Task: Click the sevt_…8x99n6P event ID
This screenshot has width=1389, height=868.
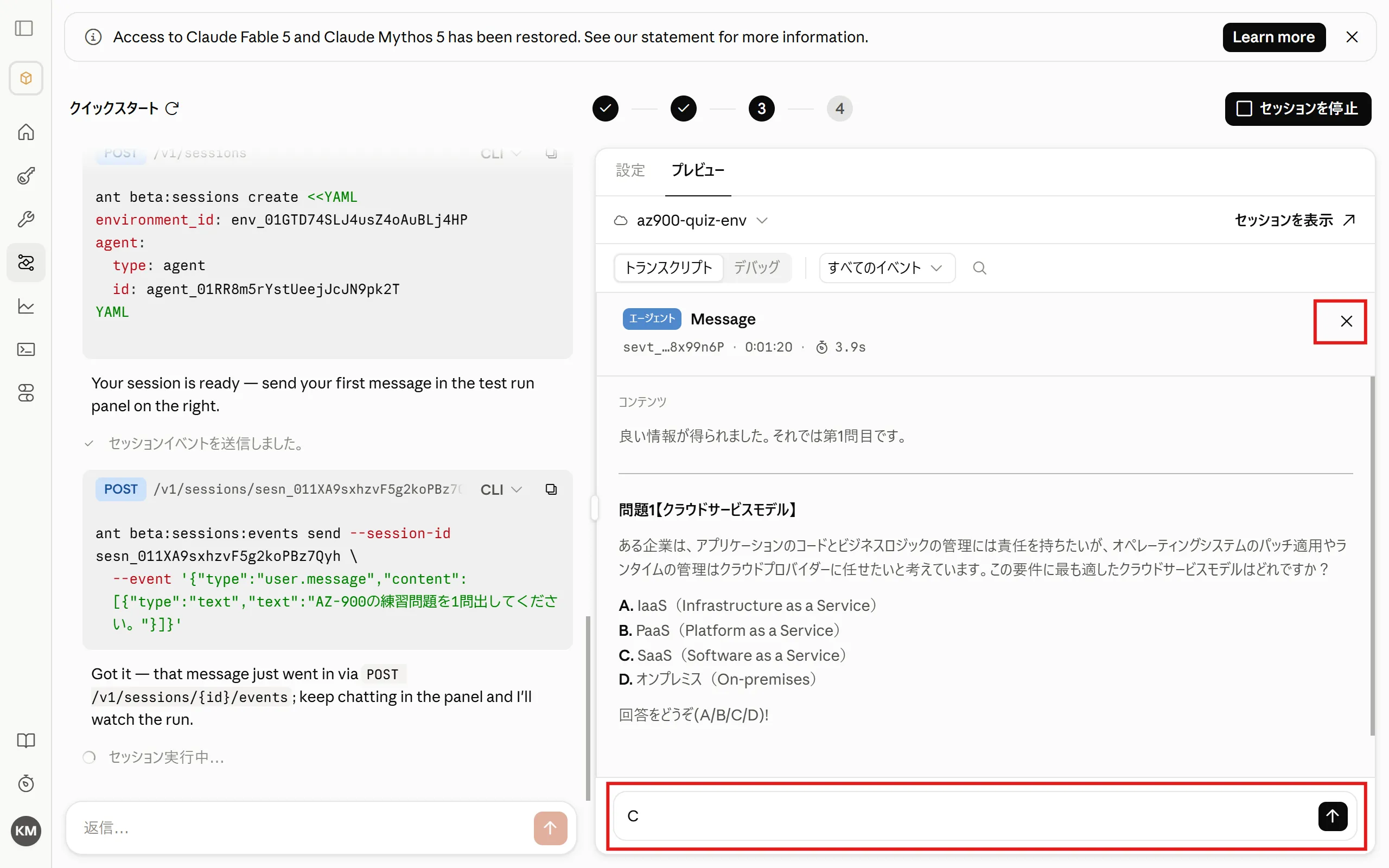Action: coord(673,347)
